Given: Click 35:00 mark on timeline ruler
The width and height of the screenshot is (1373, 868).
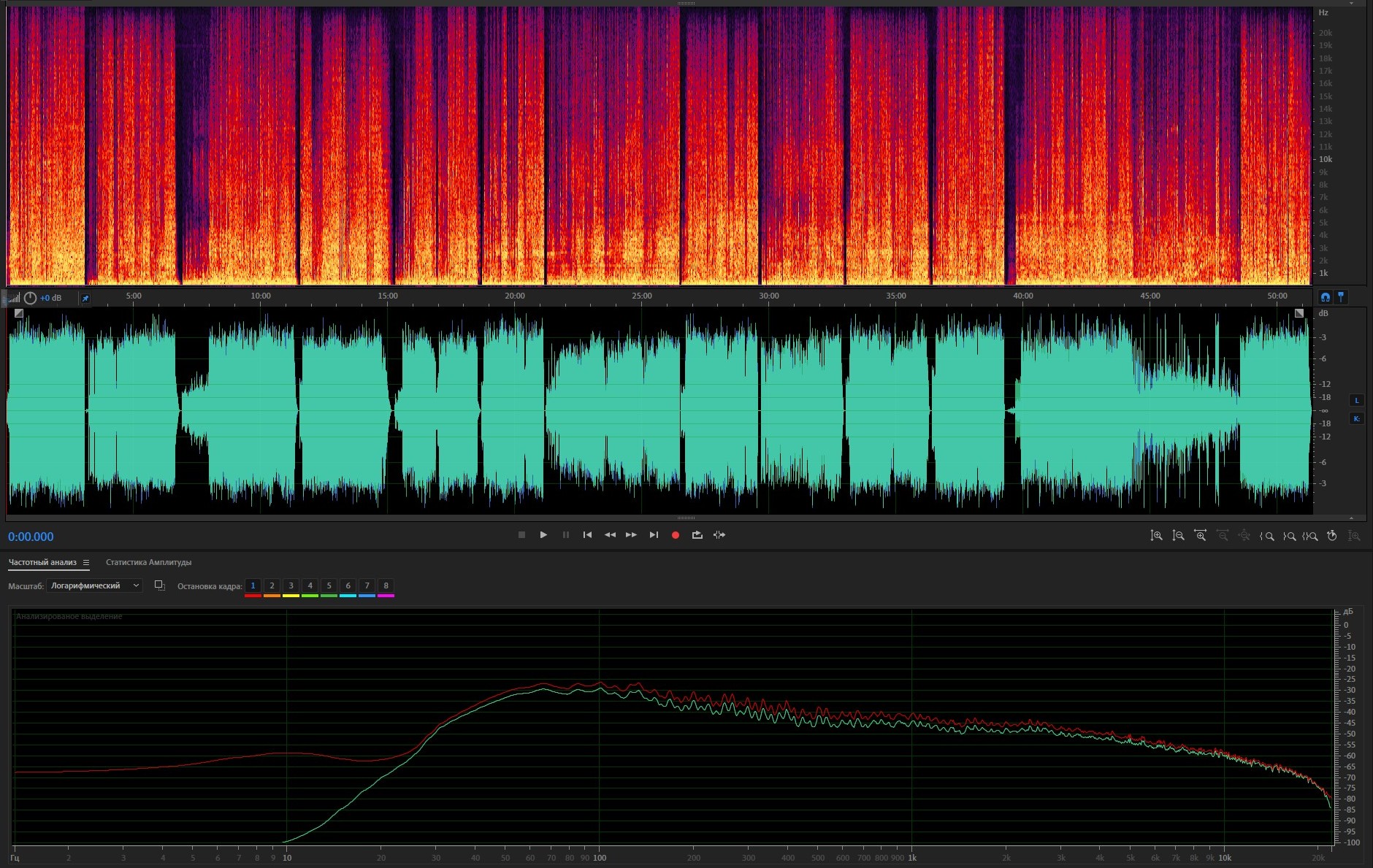Looking at the screenshot, I should point(896,296).
